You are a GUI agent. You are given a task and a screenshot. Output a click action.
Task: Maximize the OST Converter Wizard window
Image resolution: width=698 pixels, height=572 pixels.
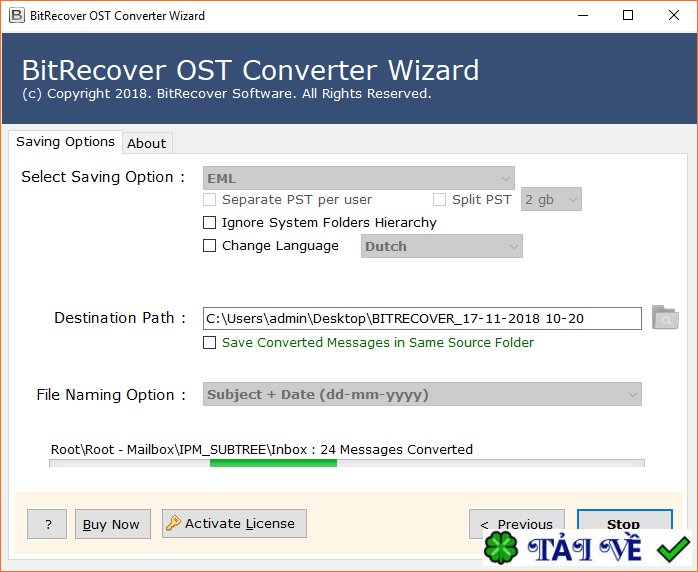pos(628,16)
